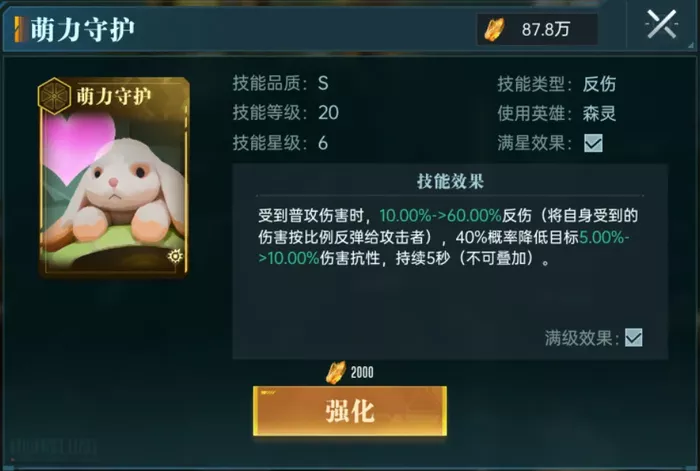Click the hexagon emblem on skill card
700x471 pixels.
(x=54, y=96)
